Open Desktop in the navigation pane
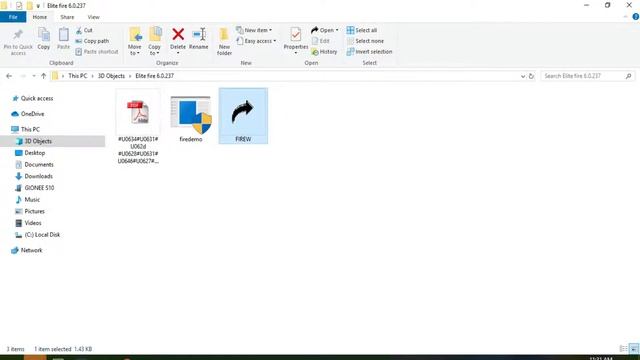Viewport: 640px width, 360px height. 30,153
